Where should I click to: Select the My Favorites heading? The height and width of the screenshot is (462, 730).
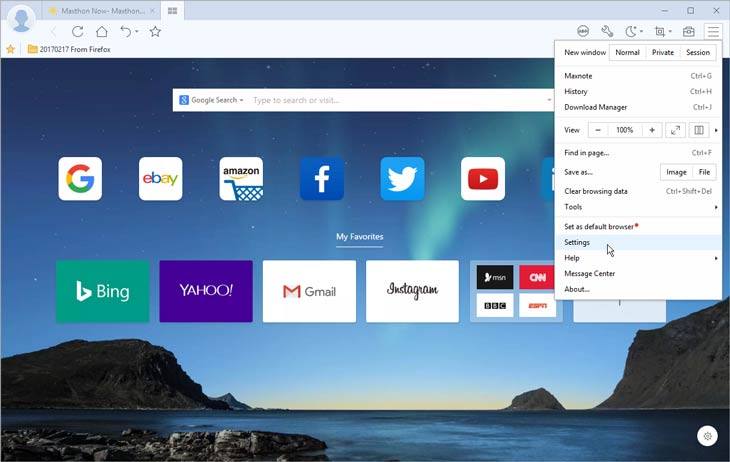pyautogui.click(x=359, y=237)
